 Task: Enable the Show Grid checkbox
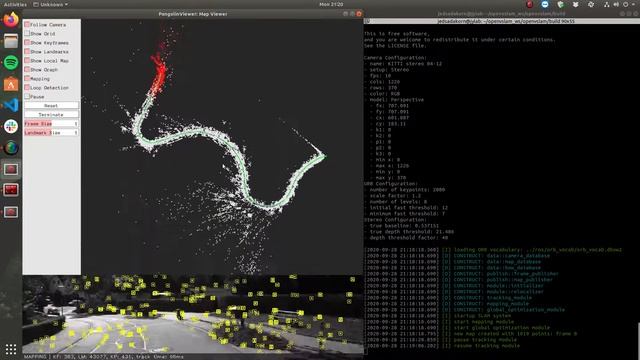coord(27,33)
